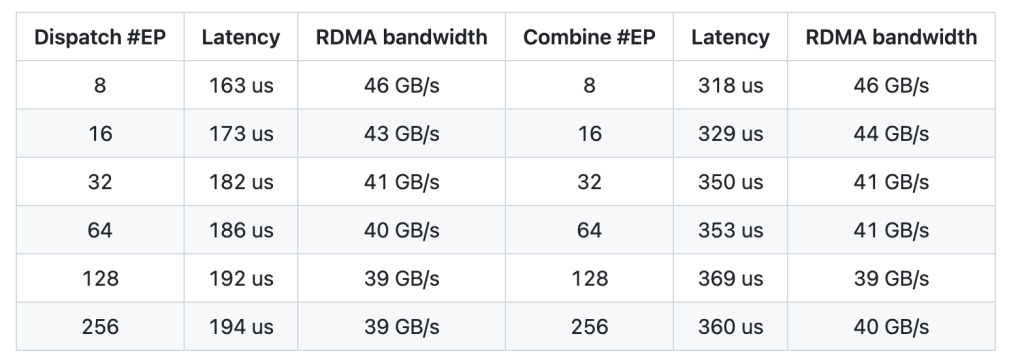Click the 186 us latency cell
The height and width of the screenshot is (364, 1024).
(241, 230)
